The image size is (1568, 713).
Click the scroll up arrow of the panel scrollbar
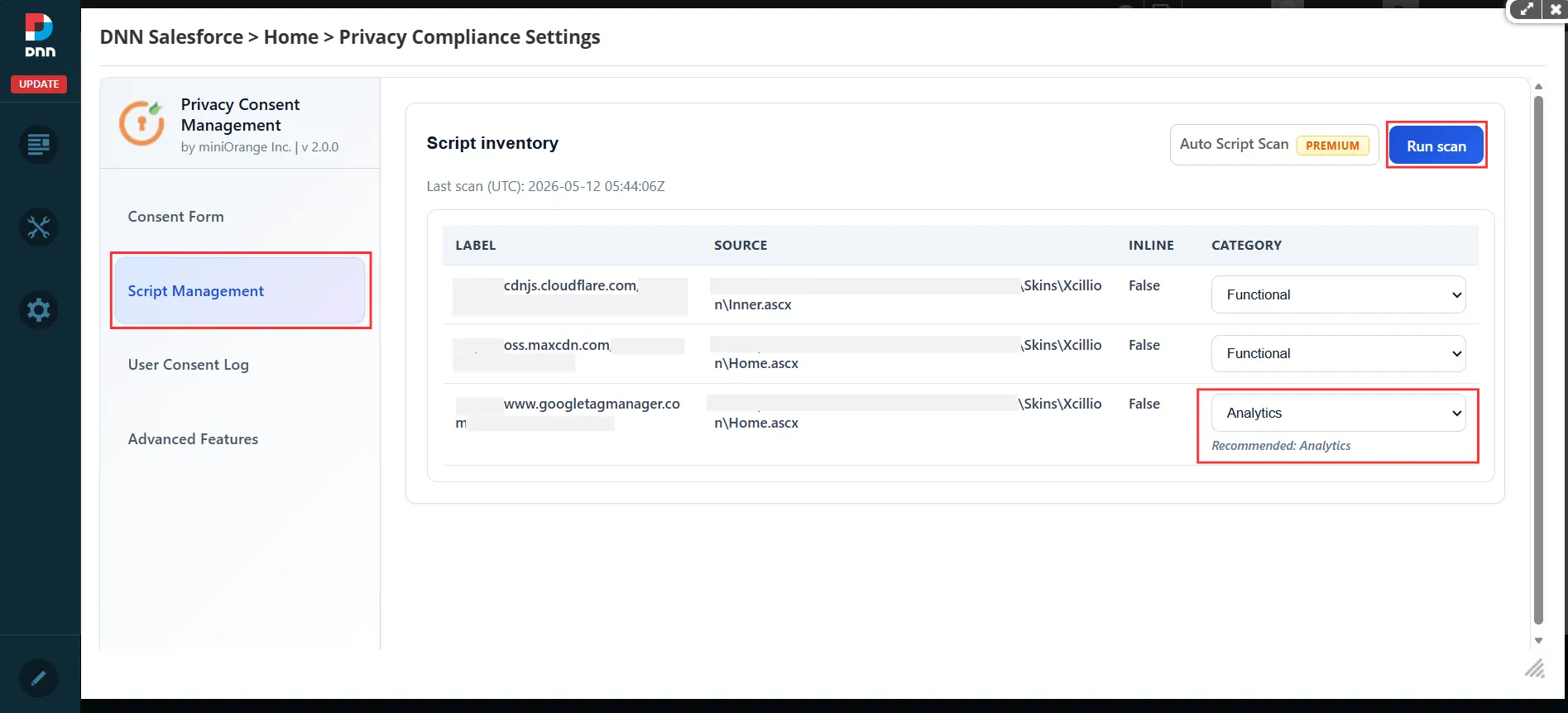pos(1538,86)
